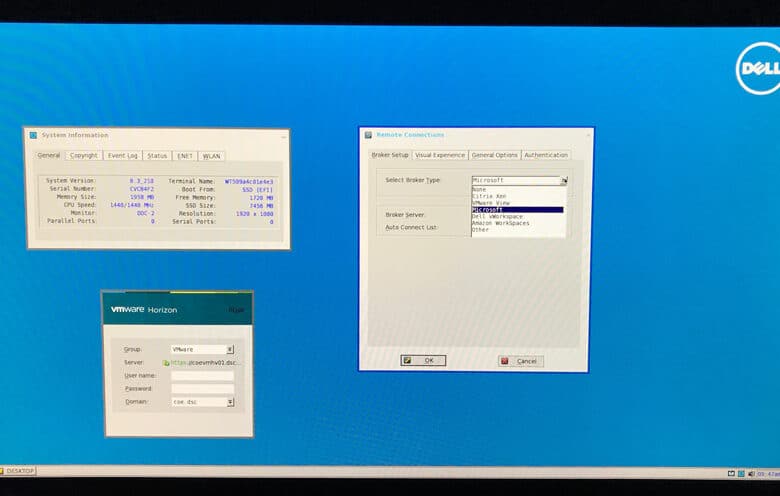Minimize the System Information window

(x=284, y=135)
